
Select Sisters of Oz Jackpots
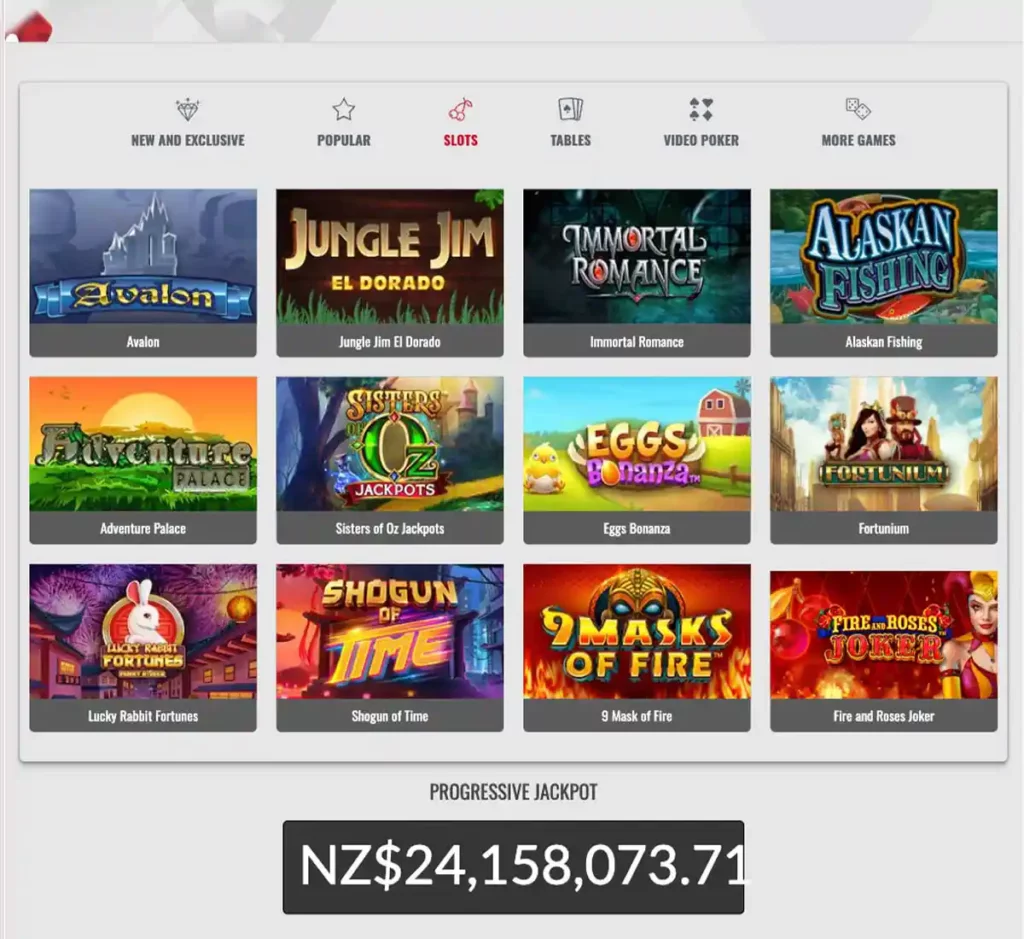pos(389,448)
